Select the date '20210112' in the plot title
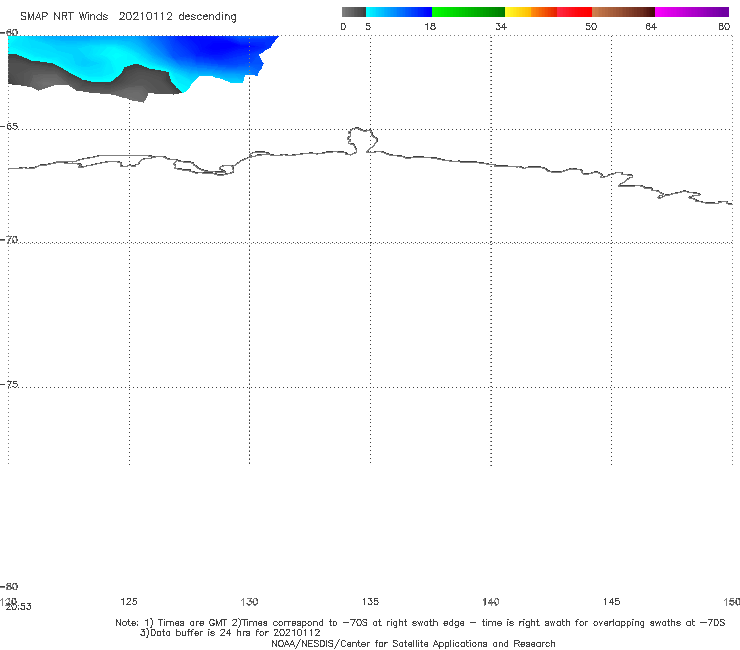740x650 pixels. (x=145, y=17)
